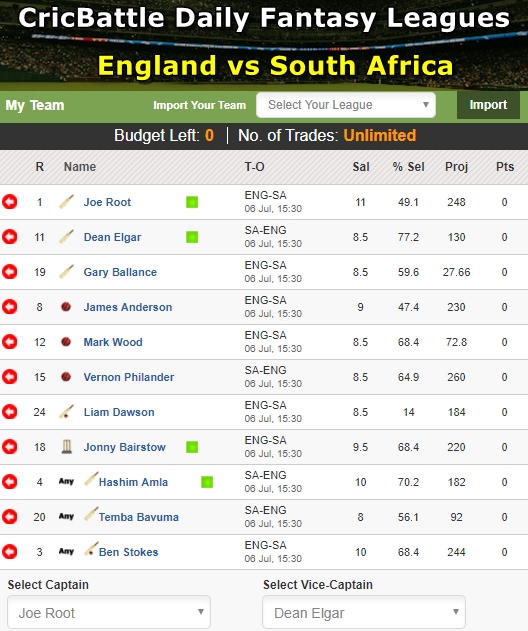Click the Import button
Screen dimensions: 528x631
488,105
